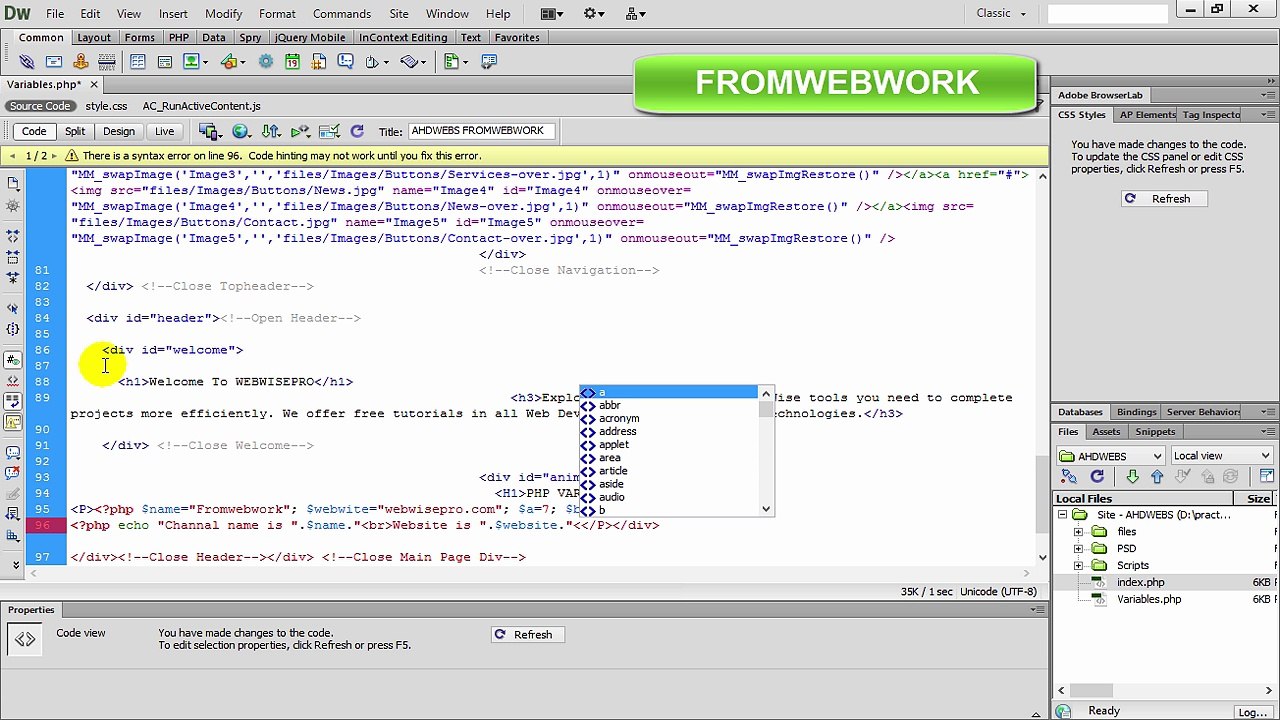
Task: Toggle line numbers in the coding toolbar
Action: pyautogui.click(x=13, y=360)
